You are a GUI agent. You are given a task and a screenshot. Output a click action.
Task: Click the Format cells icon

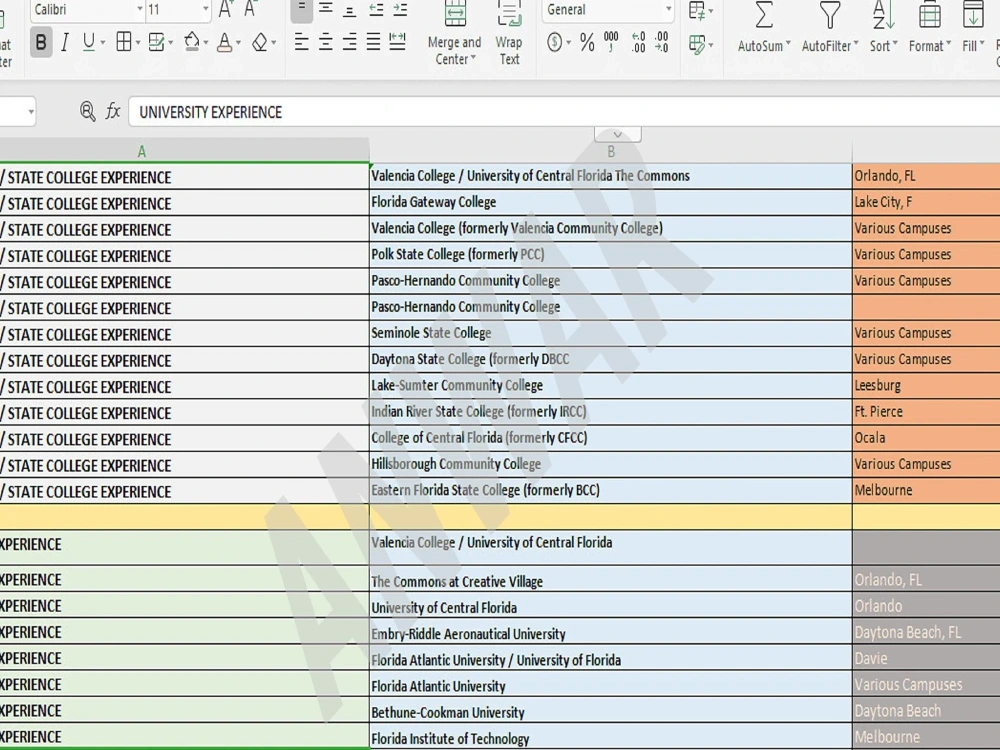(929, 14)
